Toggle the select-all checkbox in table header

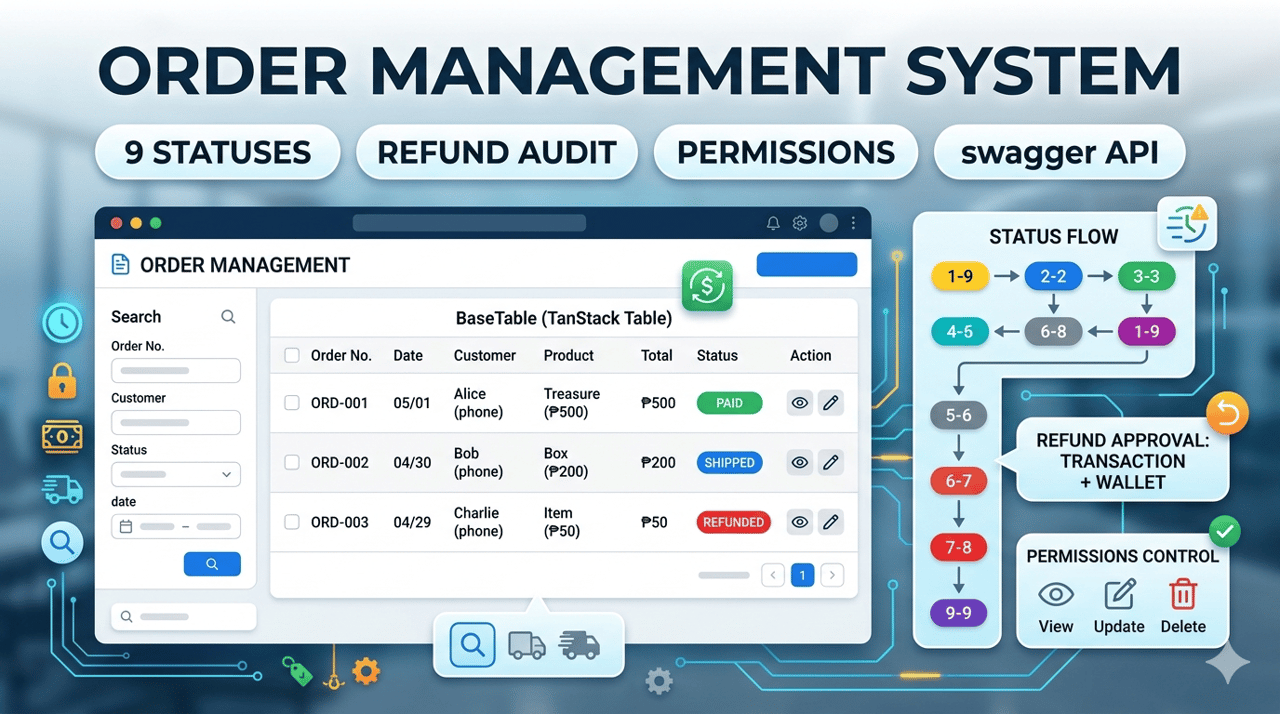[292, 355]
